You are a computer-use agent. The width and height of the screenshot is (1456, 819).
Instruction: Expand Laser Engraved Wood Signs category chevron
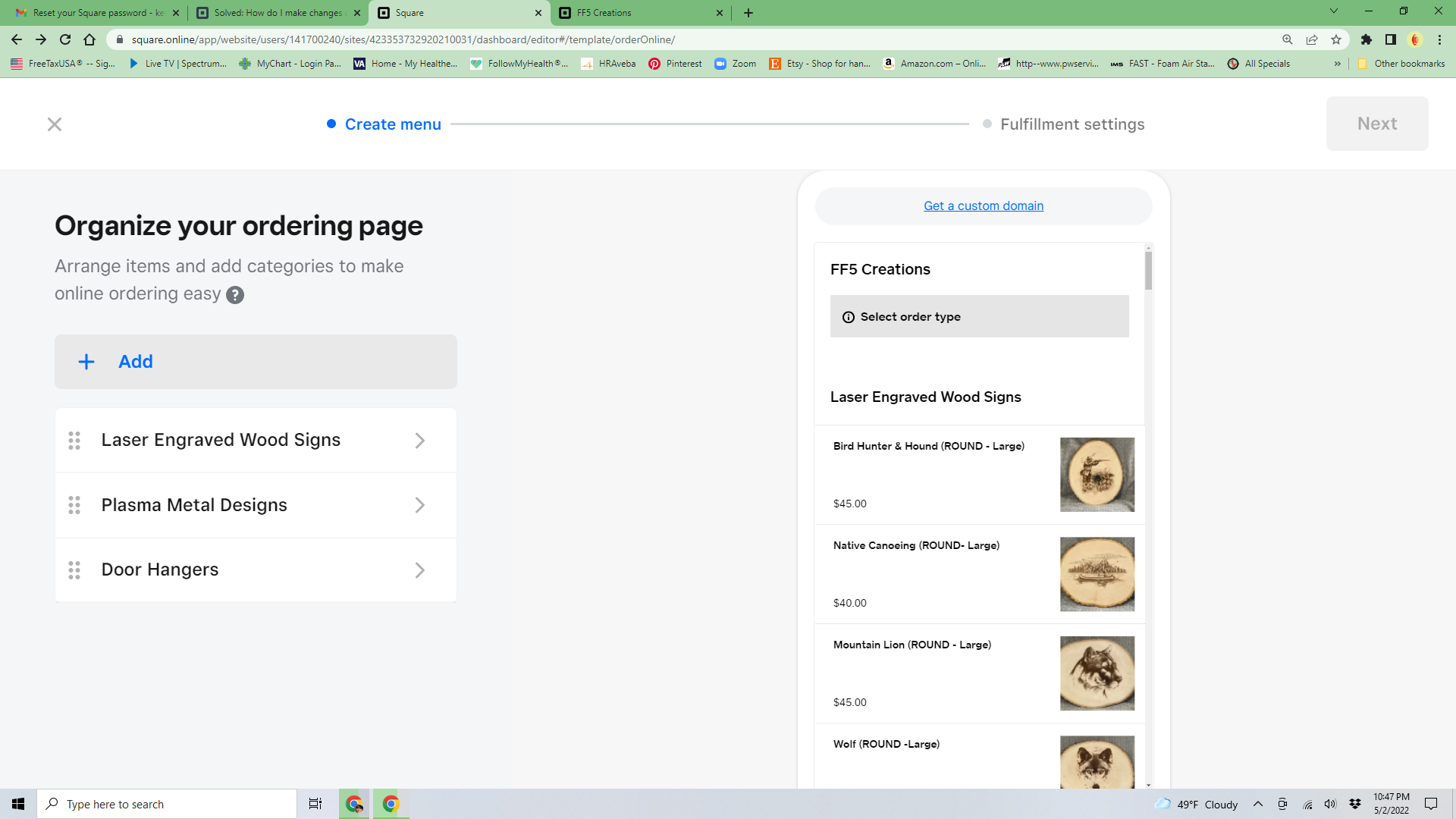pos(420,441)
